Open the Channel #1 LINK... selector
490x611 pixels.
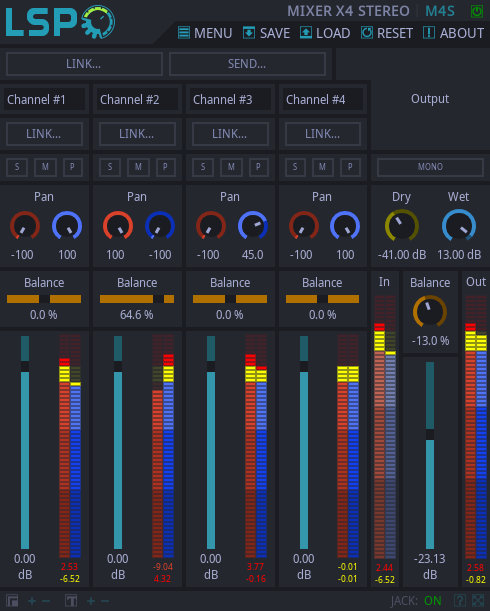pos(44,134)
